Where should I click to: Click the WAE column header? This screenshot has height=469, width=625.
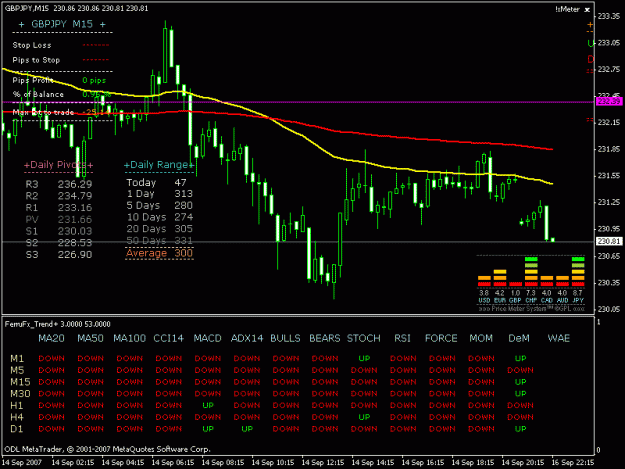[x=558, y=338]
